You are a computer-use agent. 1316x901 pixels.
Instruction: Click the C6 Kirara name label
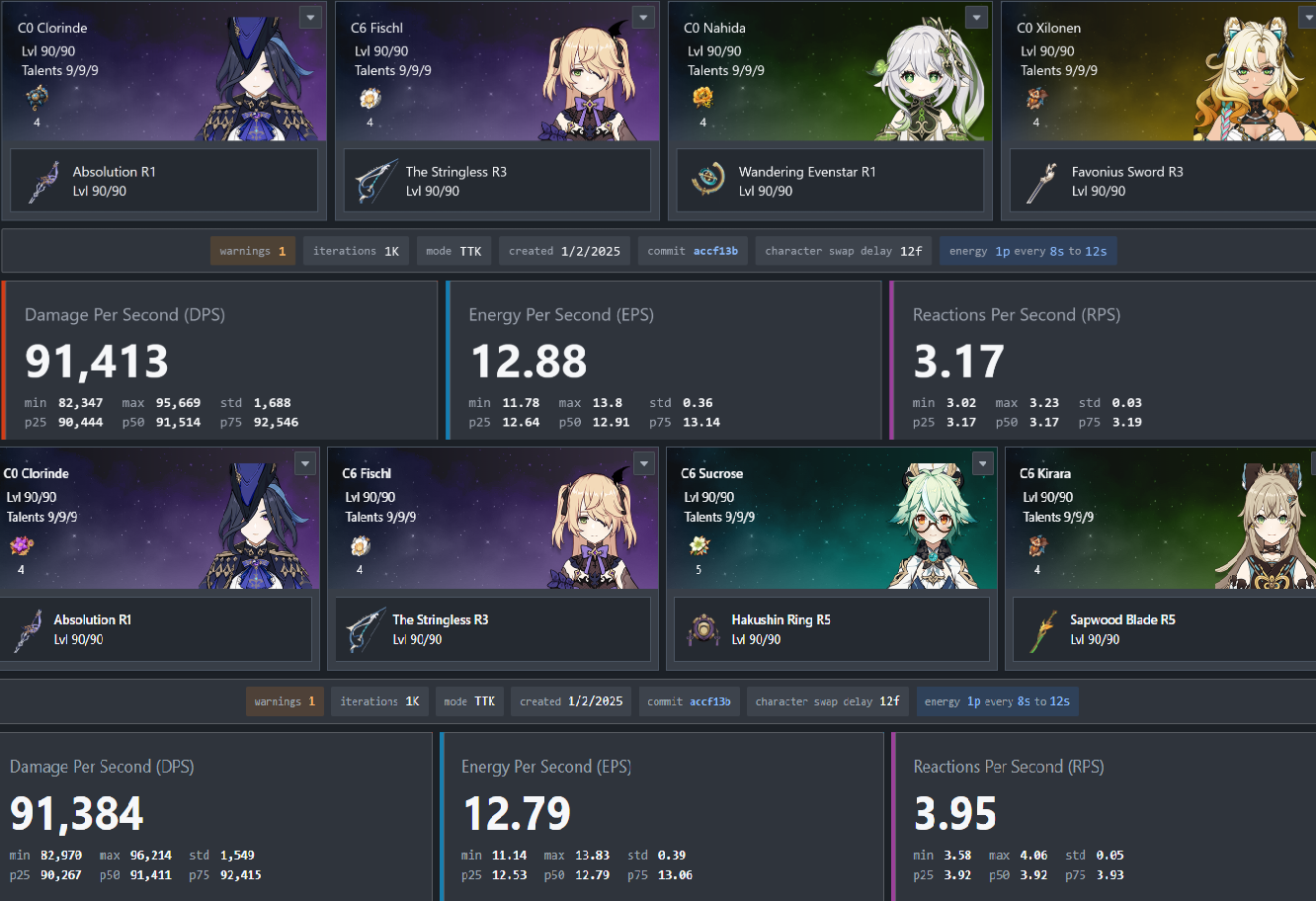click(x=1045, y=474)
